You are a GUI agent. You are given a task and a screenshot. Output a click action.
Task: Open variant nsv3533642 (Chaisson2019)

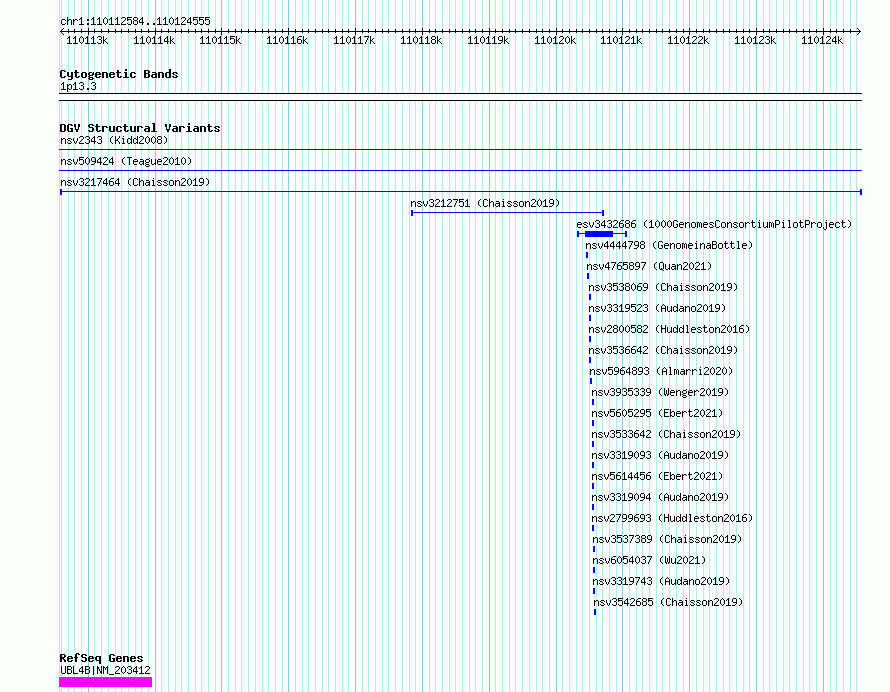coord(666,434)
